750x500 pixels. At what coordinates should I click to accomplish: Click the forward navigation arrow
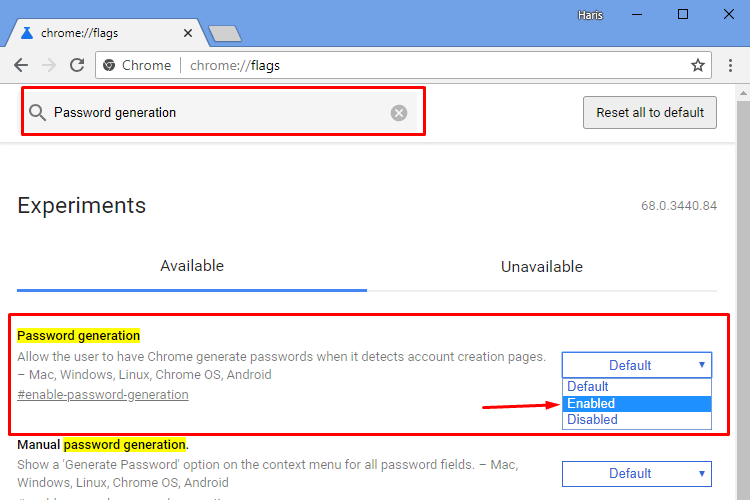pos(49,65)
